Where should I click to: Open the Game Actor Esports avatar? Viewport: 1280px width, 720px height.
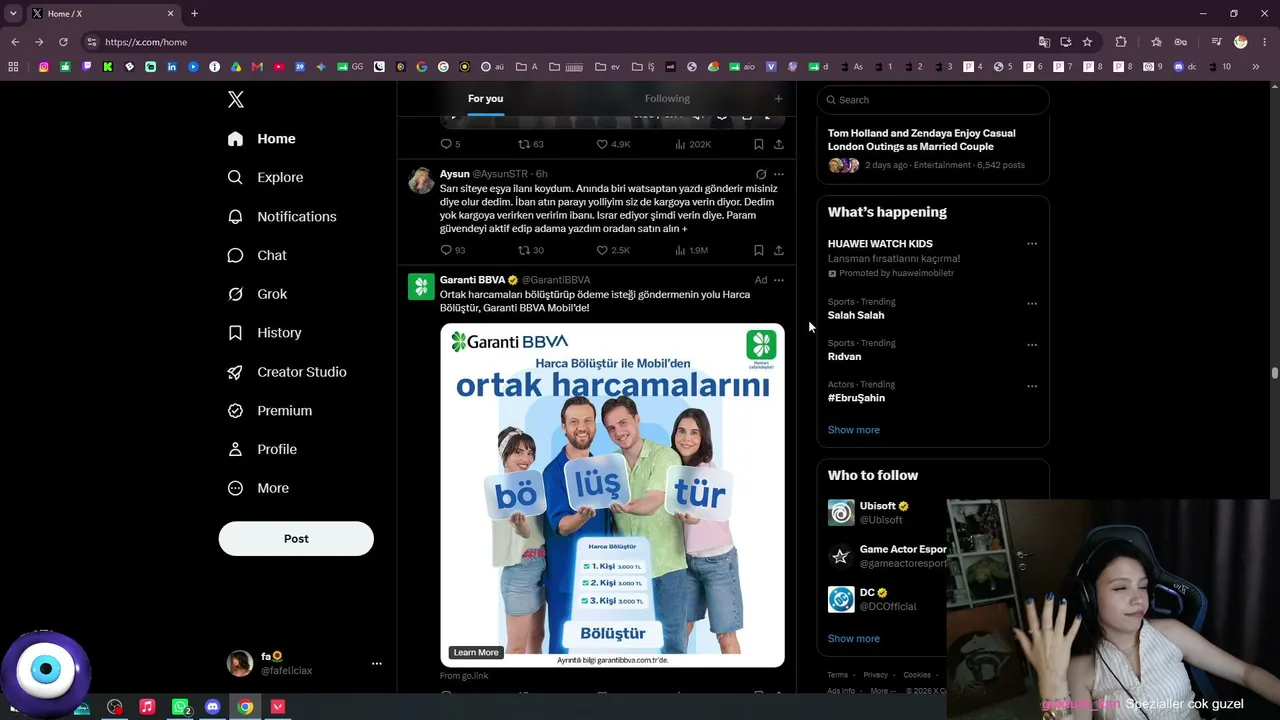coord(841,556)
